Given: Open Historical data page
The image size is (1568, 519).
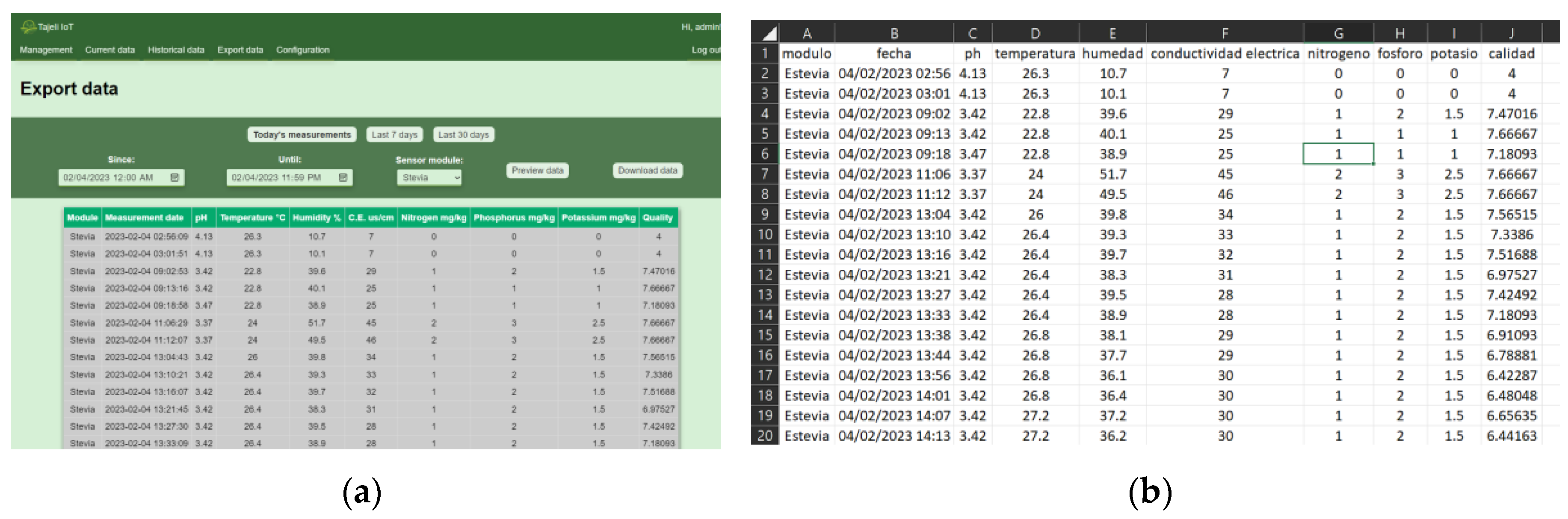Looking at the screenshot, I should (x=176, y=50).
